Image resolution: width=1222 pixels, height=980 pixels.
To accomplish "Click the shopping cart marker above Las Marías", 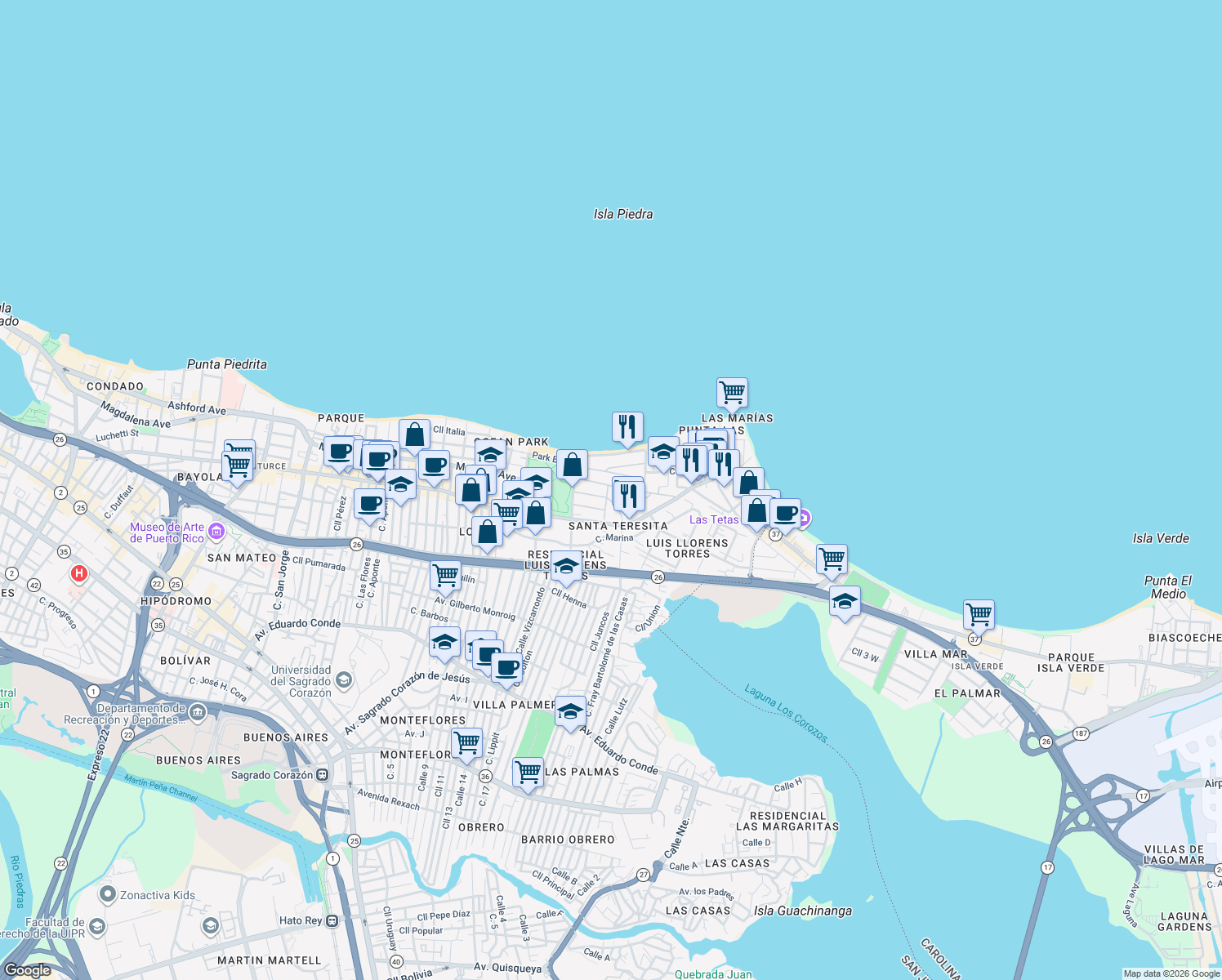I will coord(733,394).
